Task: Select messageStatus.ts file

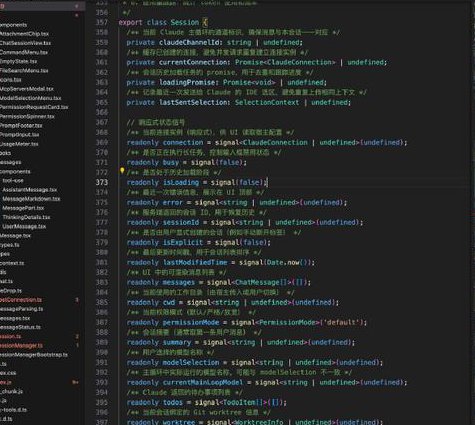Action: point(20,327)
